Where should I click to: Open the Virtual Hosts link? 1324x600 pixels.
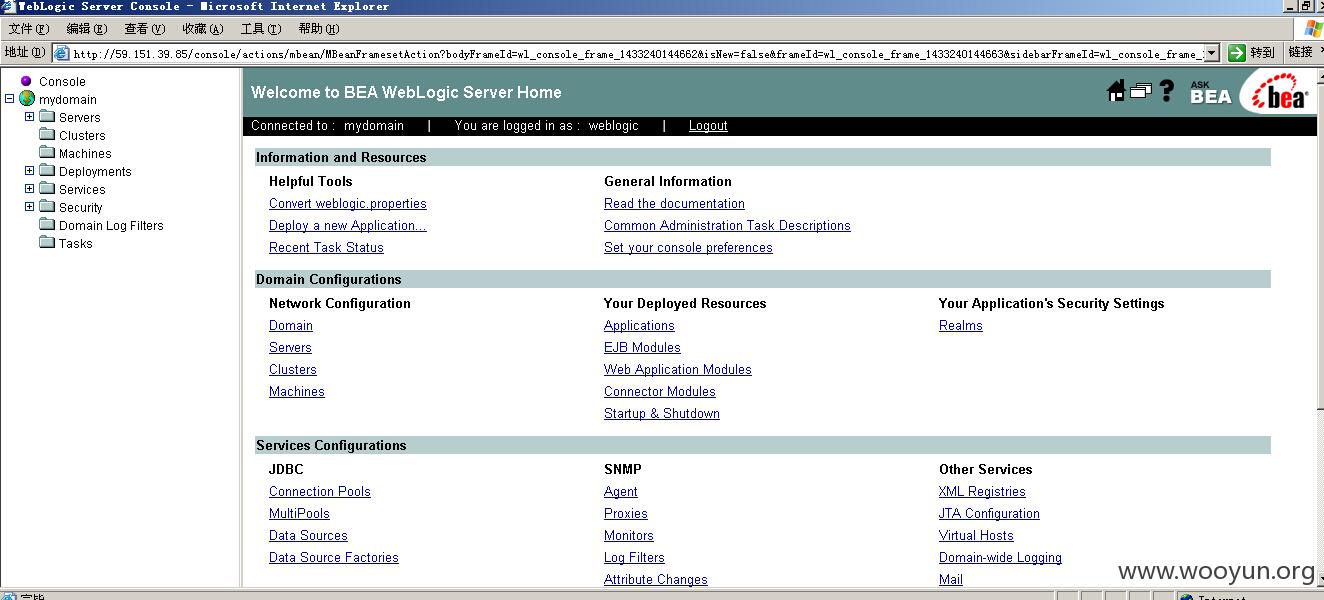[x=976, y=536]
